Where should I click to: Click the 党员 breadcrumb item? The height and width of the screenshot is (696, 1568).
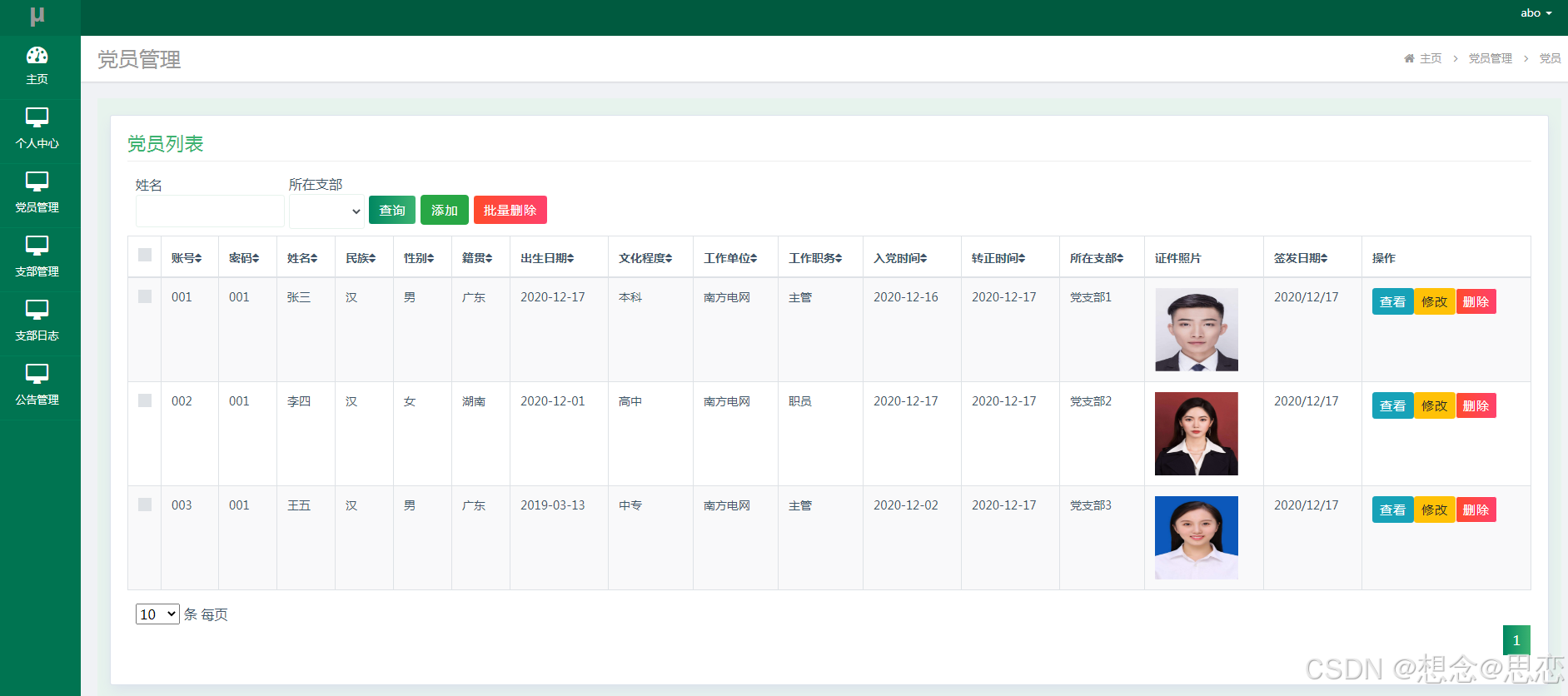point(1550,58)
